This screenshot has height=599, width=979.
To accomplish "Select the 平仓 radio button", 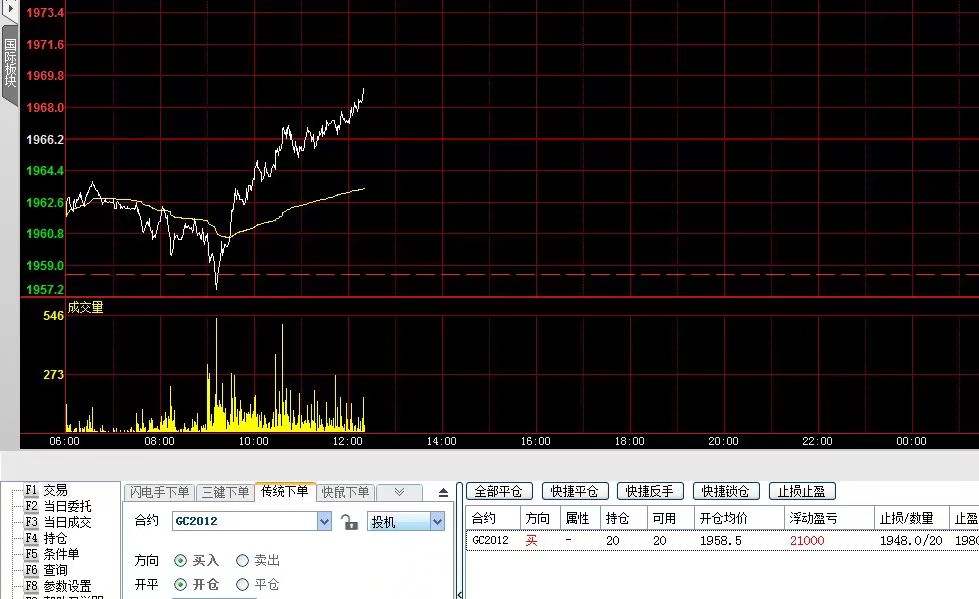I will coord(242,585).
